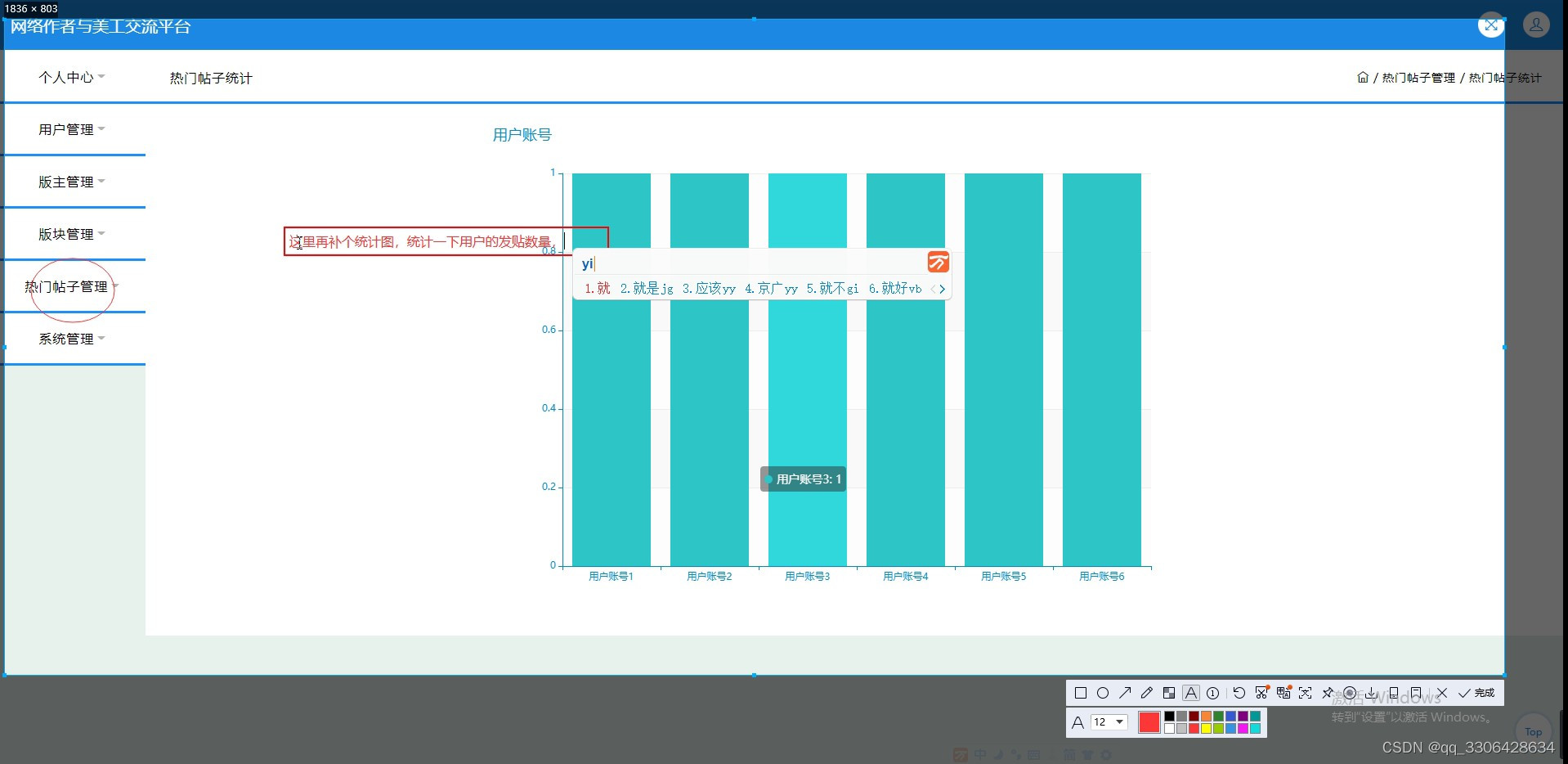
Task: Choose IME candidate 4.京广
Action: 771,288
